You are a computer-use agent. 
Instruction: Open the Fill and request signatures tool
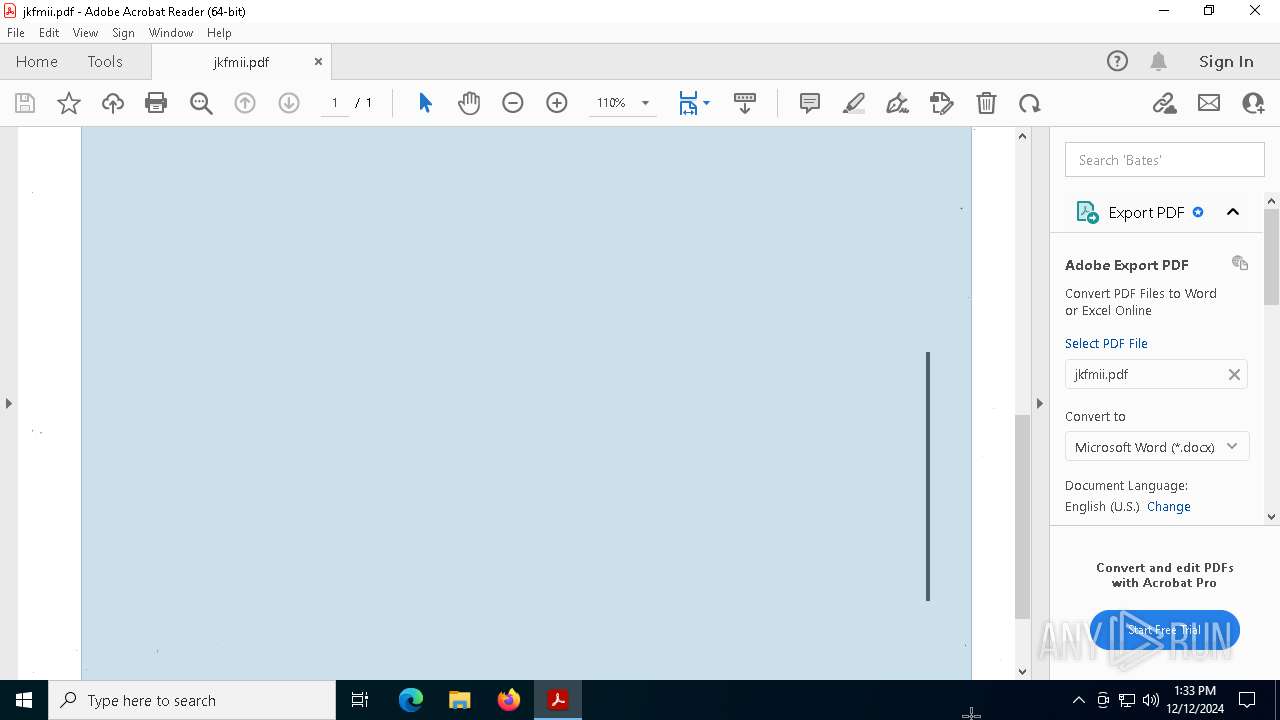[942, 103]
